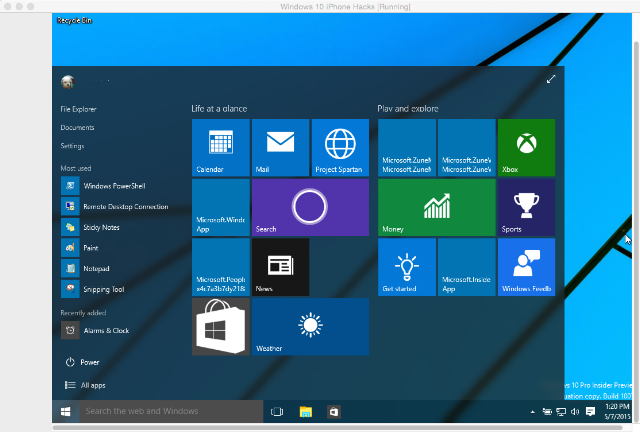
Task: Expand Start menu to full screen
Action: pos(551,79)
